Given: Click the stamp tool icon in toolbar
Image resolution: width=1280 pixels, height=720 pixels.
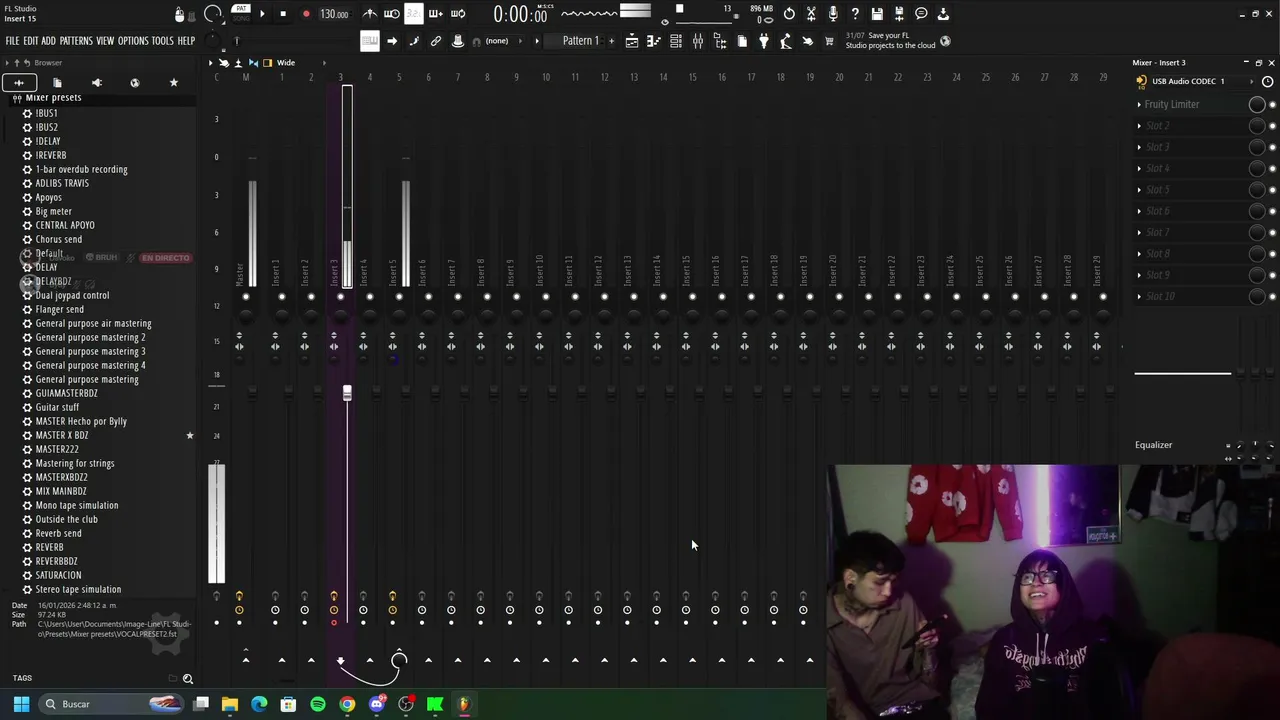Looking at the screenshot, I should point(458,41).
